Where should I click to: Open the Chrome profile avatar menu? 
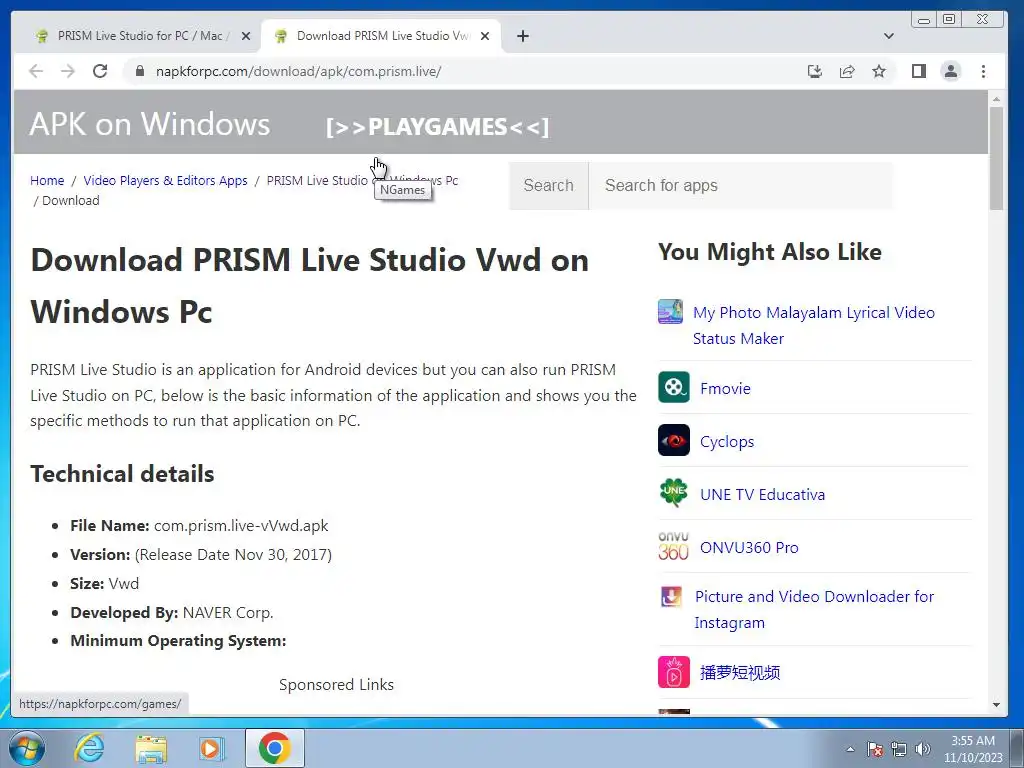point(951,71)
